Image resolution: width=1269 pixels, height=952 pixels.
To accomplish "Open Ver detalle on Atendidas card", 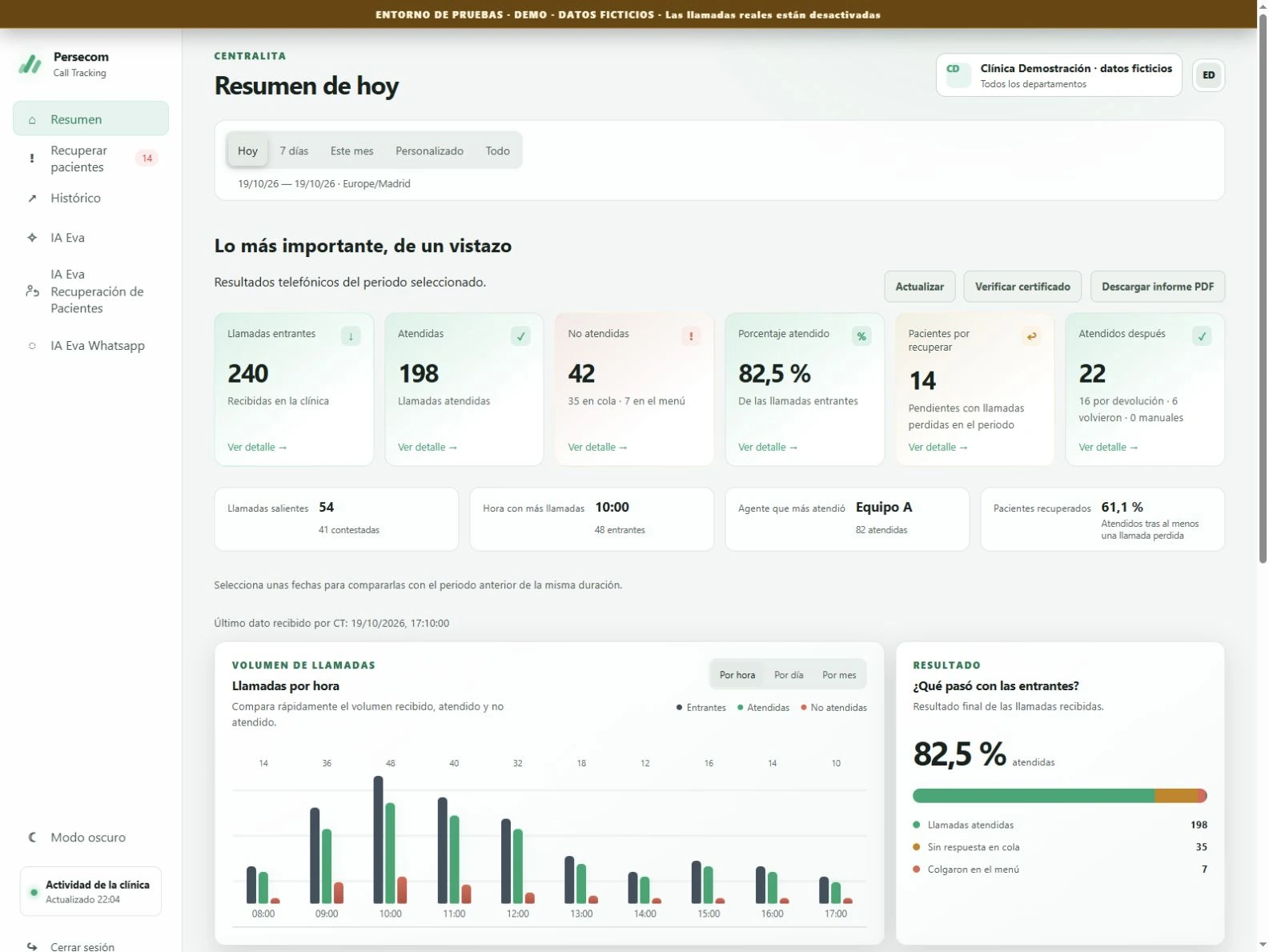I will (428, 448).
